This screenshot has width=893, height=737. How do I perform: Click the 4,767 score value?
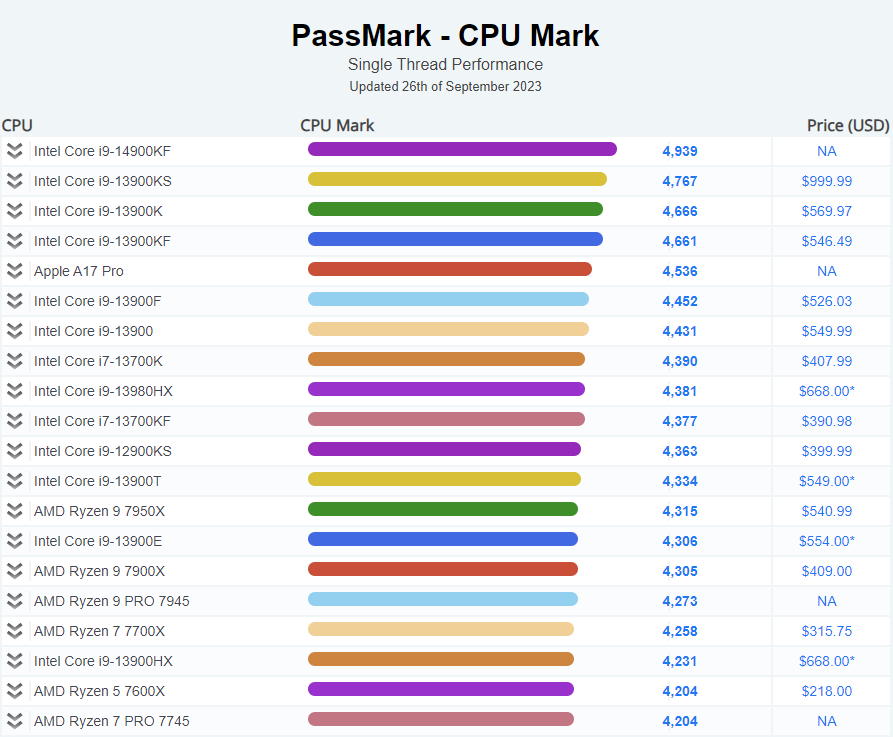(680, 181)
